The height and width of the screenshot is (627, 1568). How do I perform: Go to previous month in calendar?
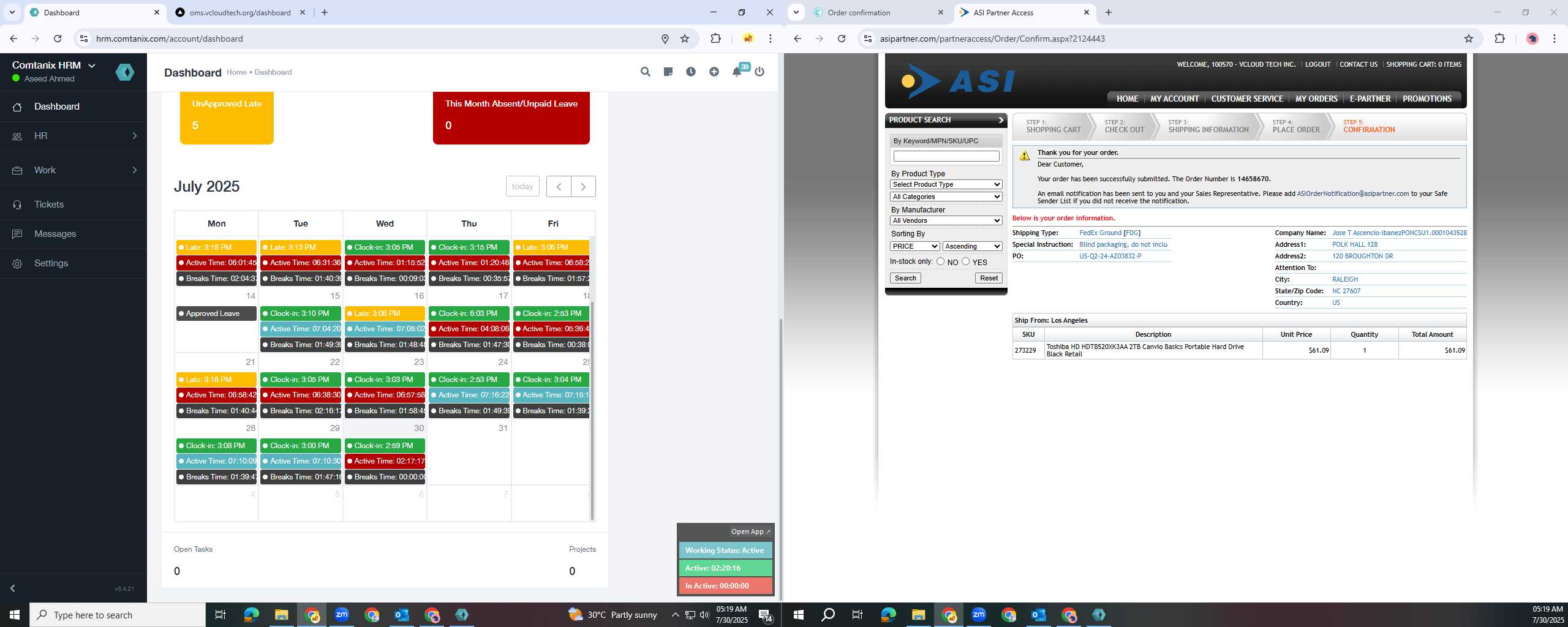coord(559,187)
